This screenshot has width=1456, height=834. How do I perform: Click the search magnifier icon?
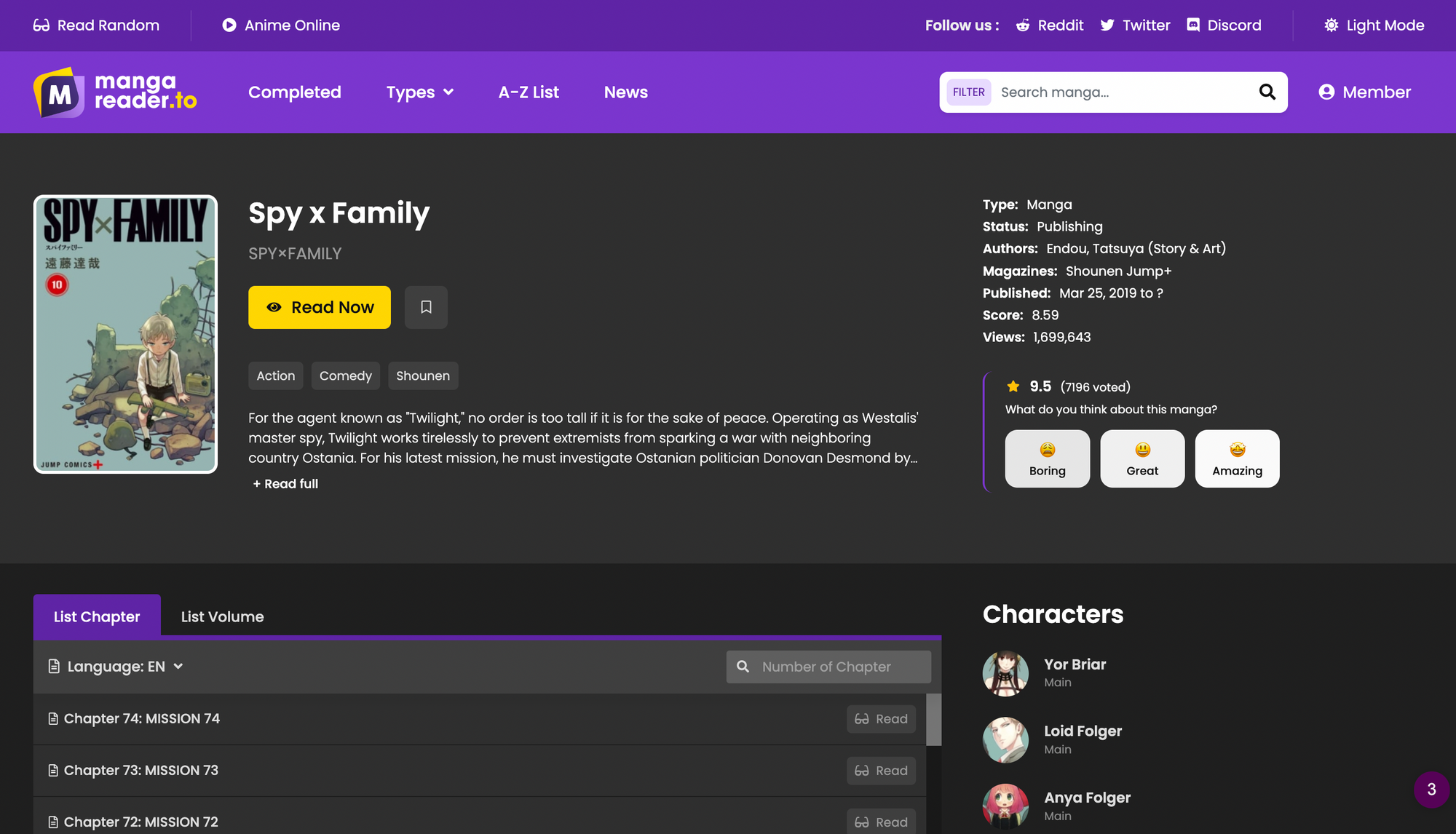(x=1267, y=92)
